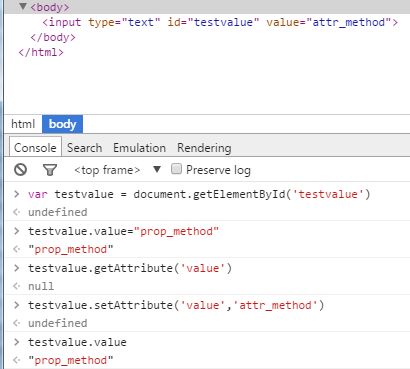This screenshot has height=369, width=410.
Task: Enable the Preserve log checkbox
Action: click(176, 169)
